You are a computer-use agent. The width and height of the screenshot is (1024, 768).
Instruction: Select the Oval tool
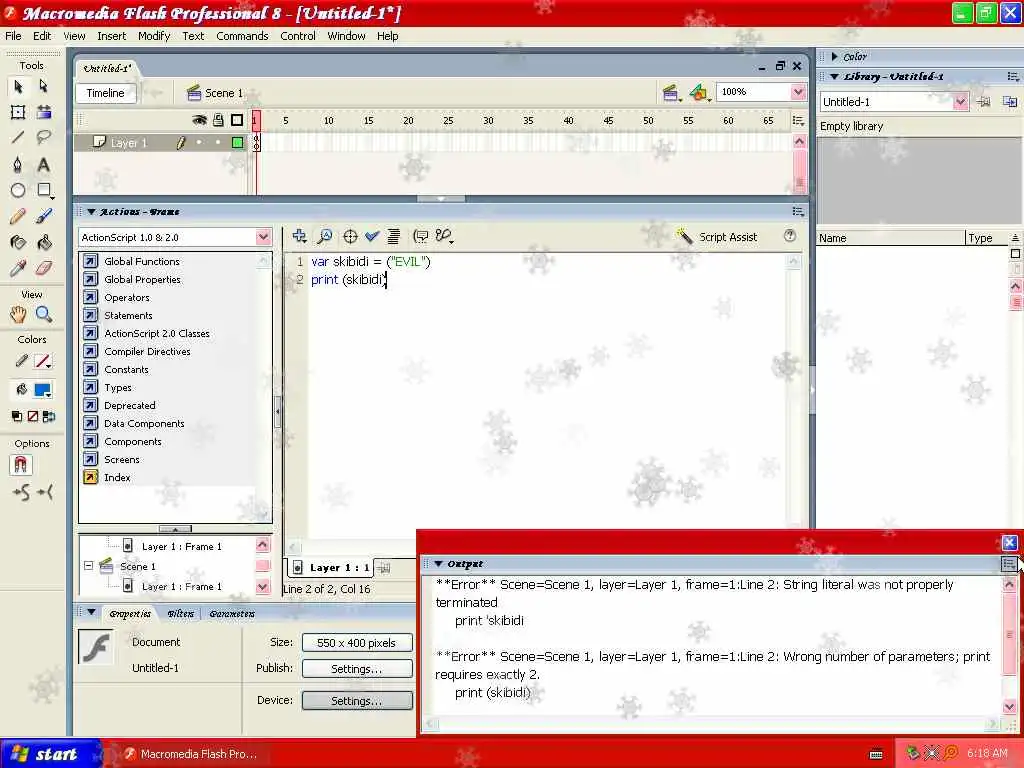pos(18,190)
